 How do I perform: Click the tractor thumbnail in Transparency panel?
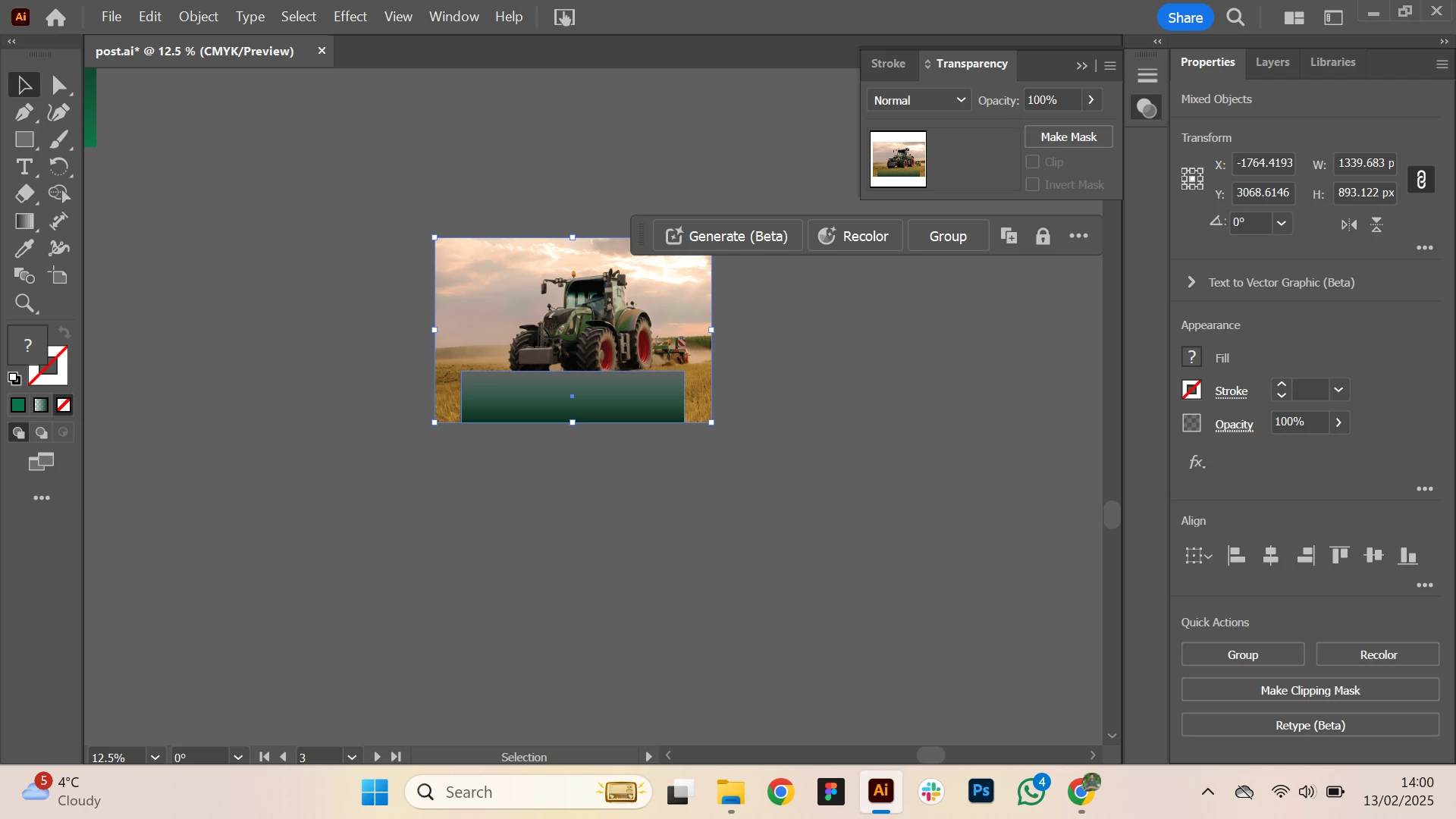(x=898, y=159)
